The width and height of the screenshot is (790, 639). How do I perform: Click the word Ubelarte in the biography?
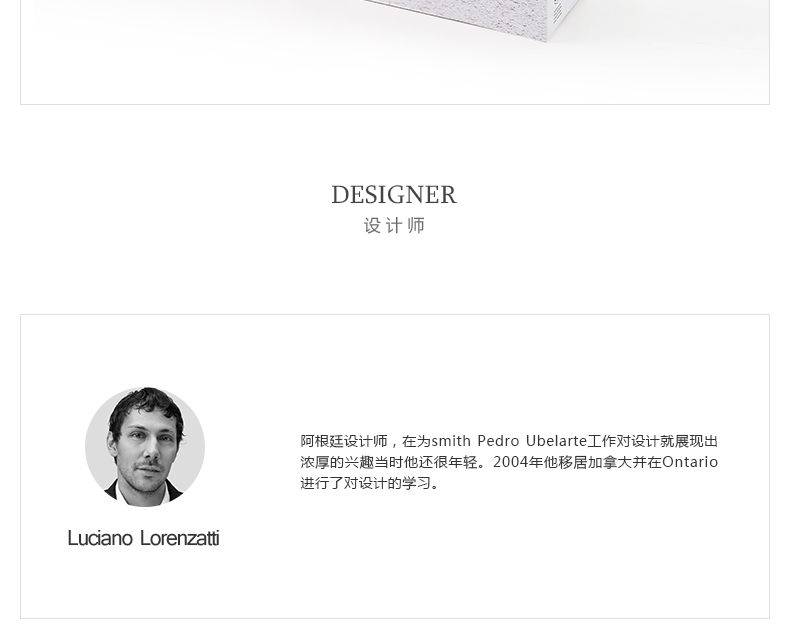[556, 441]
